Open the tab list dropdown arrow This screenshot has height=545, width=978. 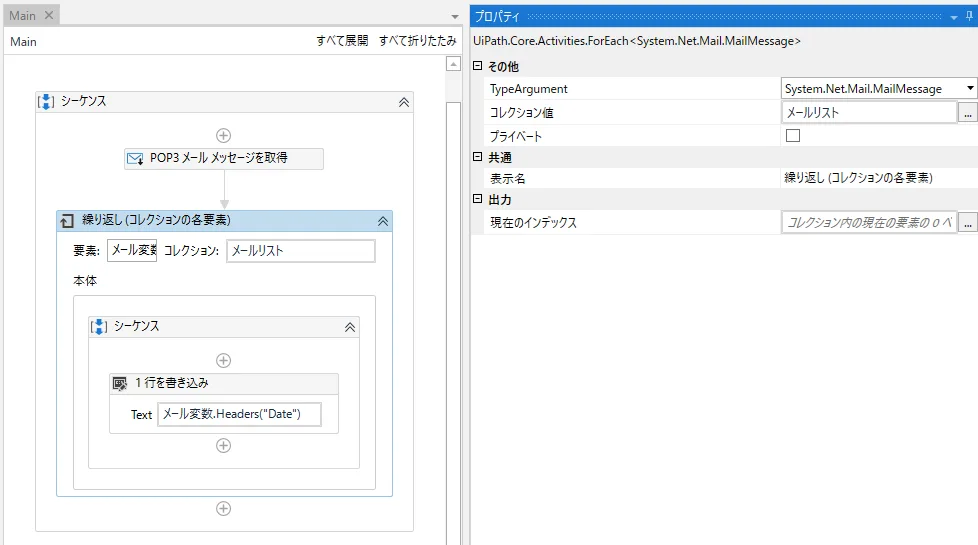click(x=455, y=17)
